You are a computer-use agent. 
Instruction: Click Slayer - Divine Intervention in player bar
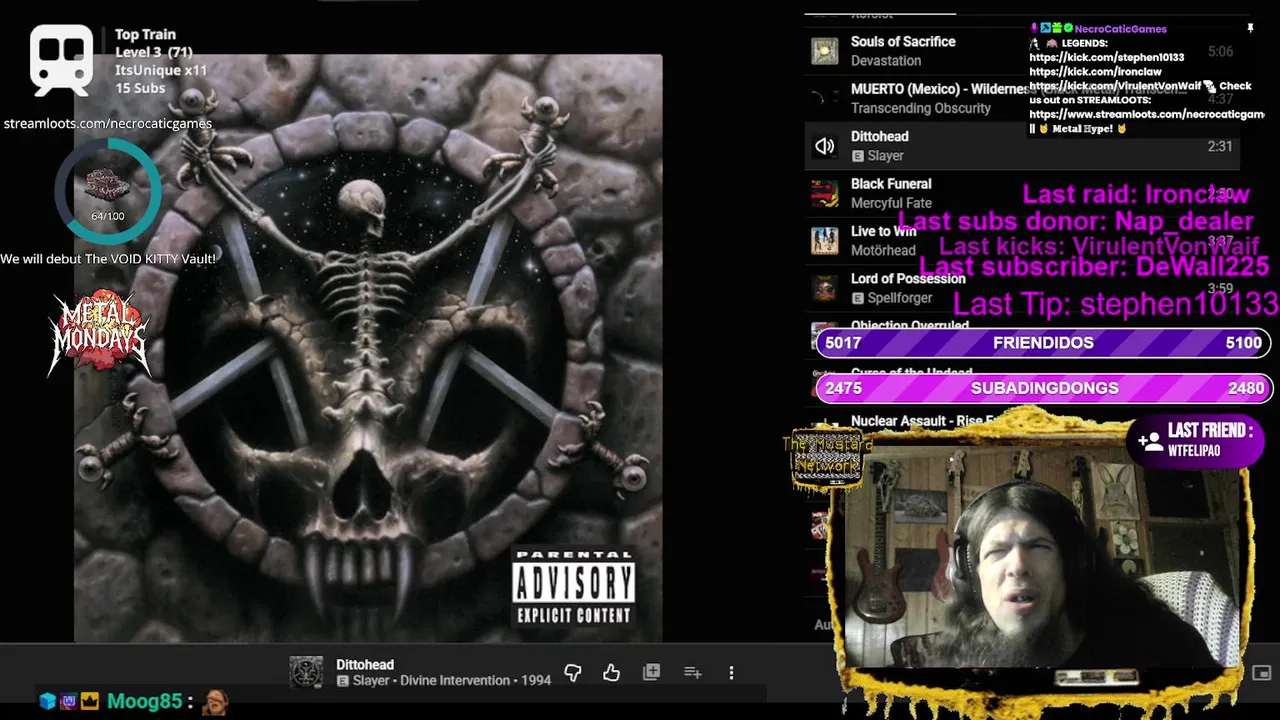(452, 681)
